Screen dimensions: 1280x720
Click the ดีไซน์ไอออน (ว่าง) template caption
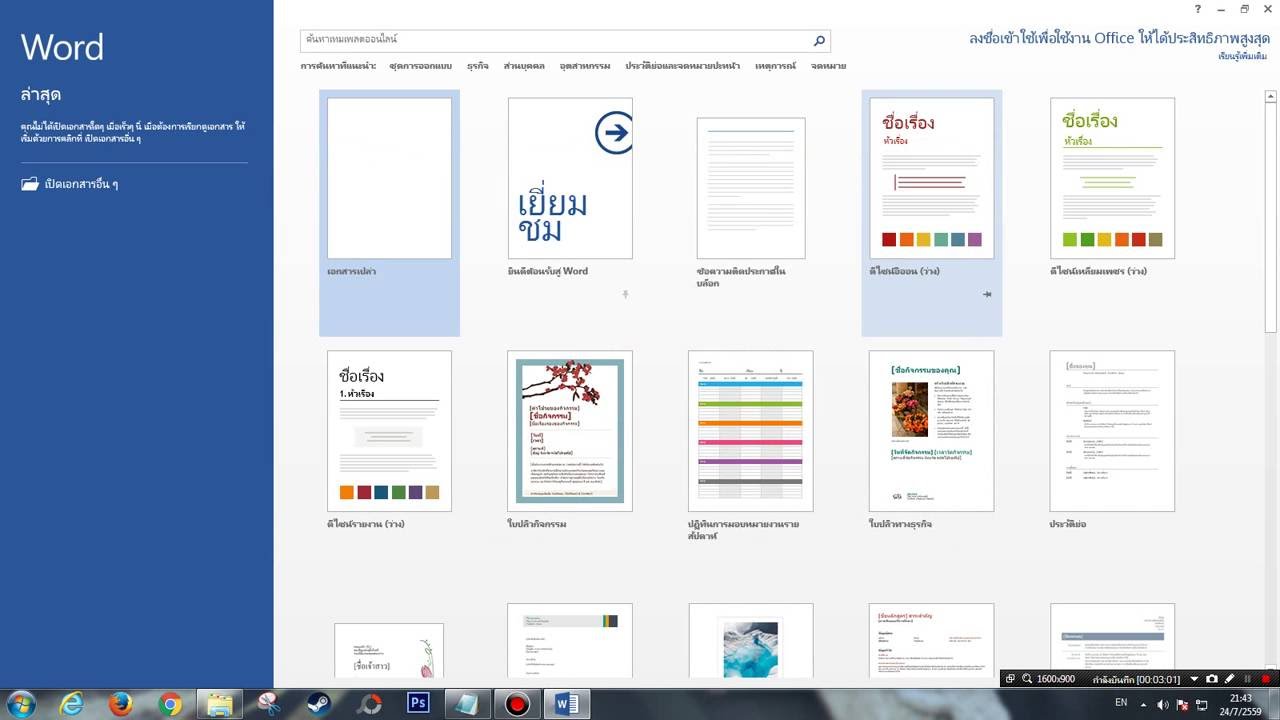(x=904, y=271)
